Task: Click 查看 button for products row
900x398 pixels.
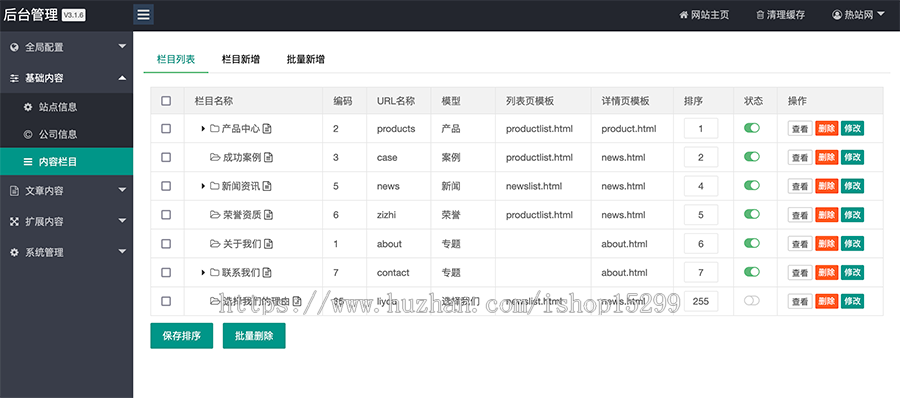Action: (800, 129)
